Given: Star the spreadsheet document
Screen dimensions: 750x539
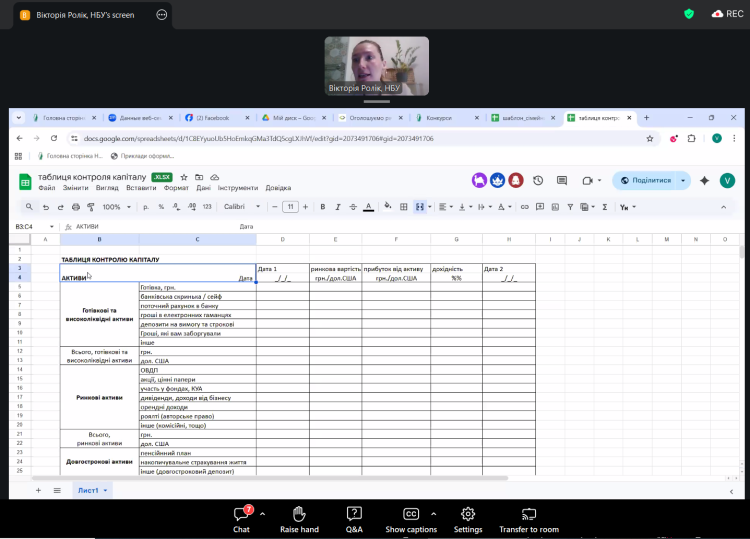Looking at the screenshot, I should click(183, 177).
